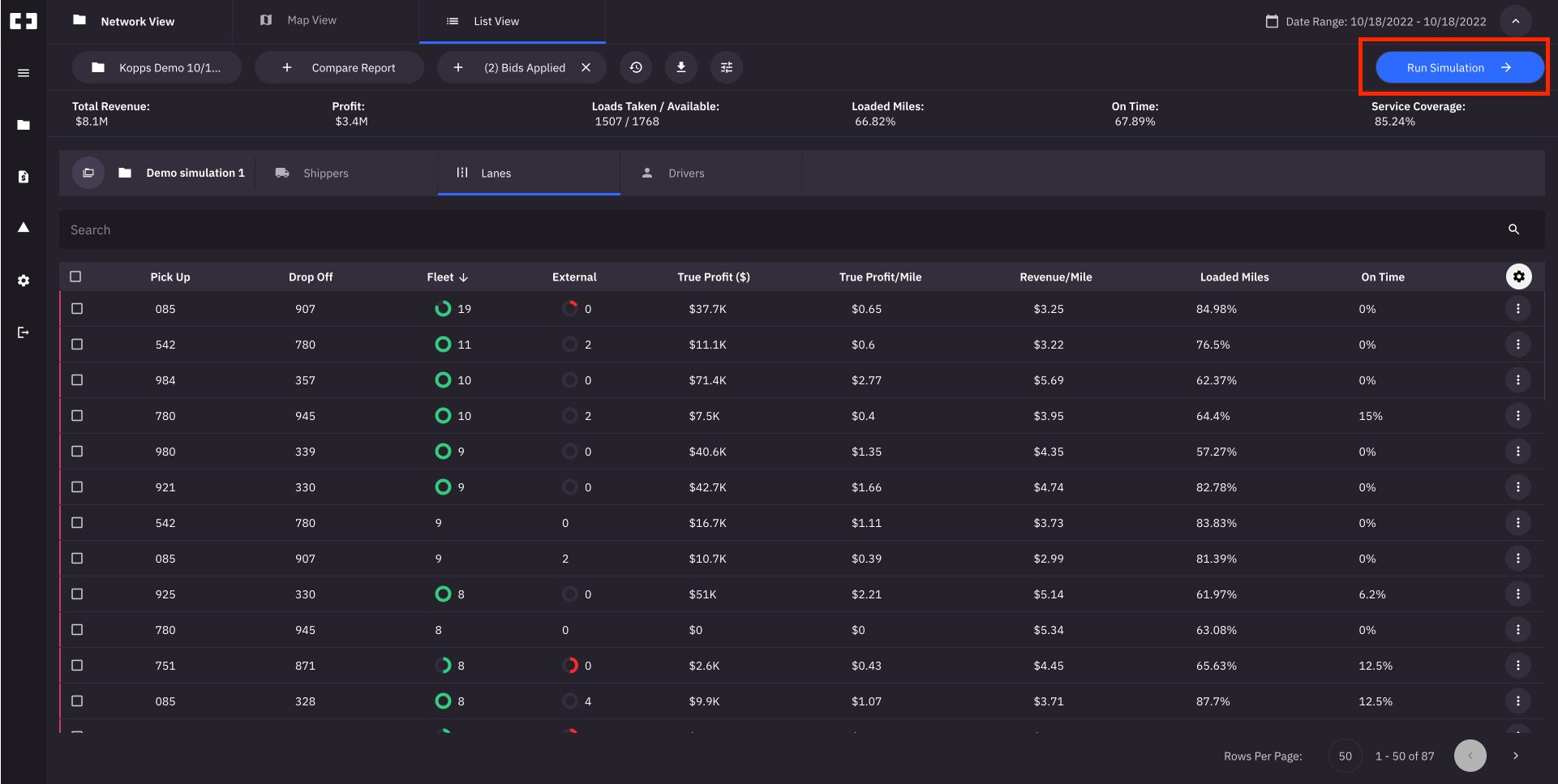Open the filter settings sliders icon

click(727, 67)
